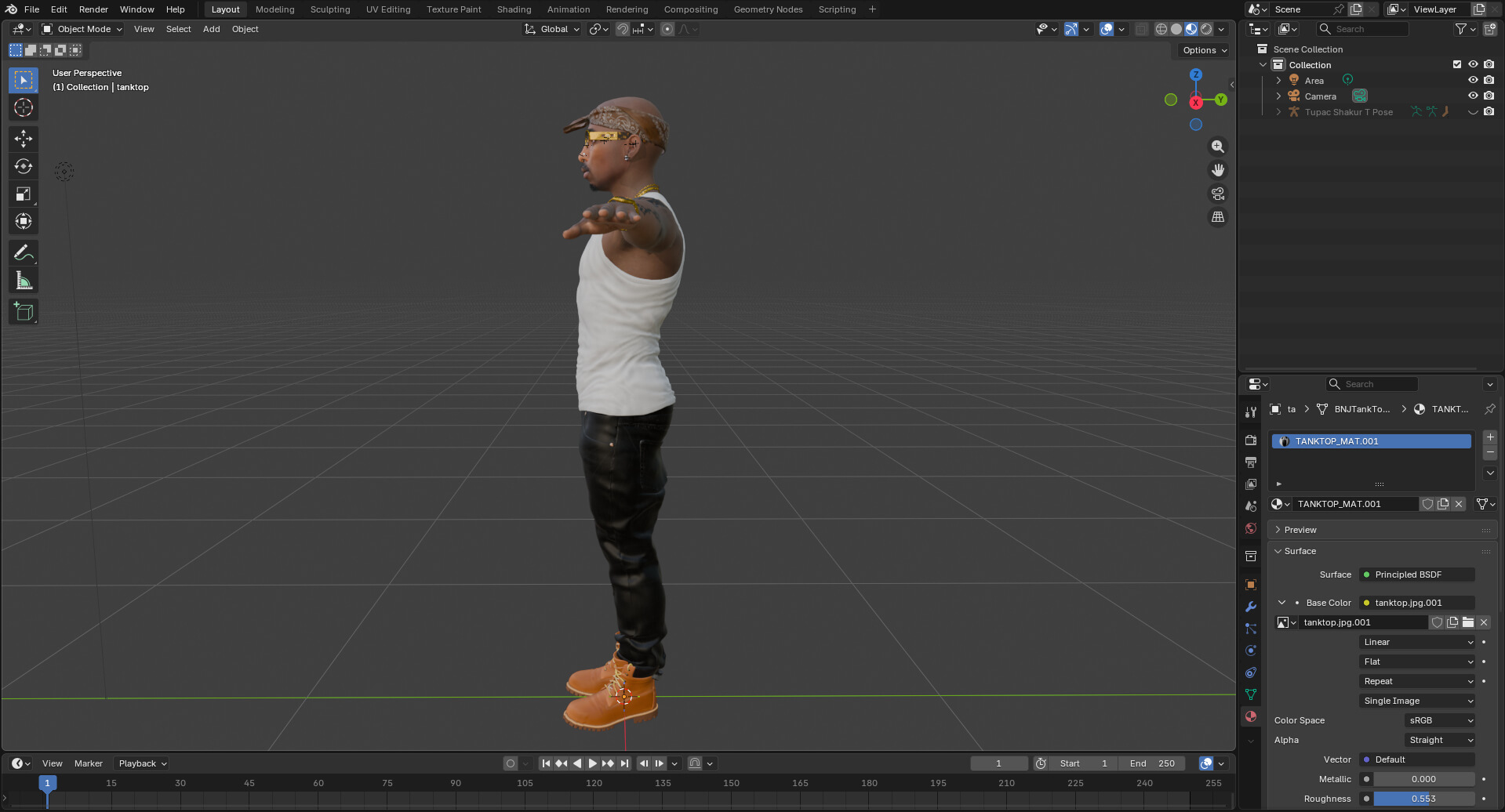Select the Transform tool

tap(24, 221)
